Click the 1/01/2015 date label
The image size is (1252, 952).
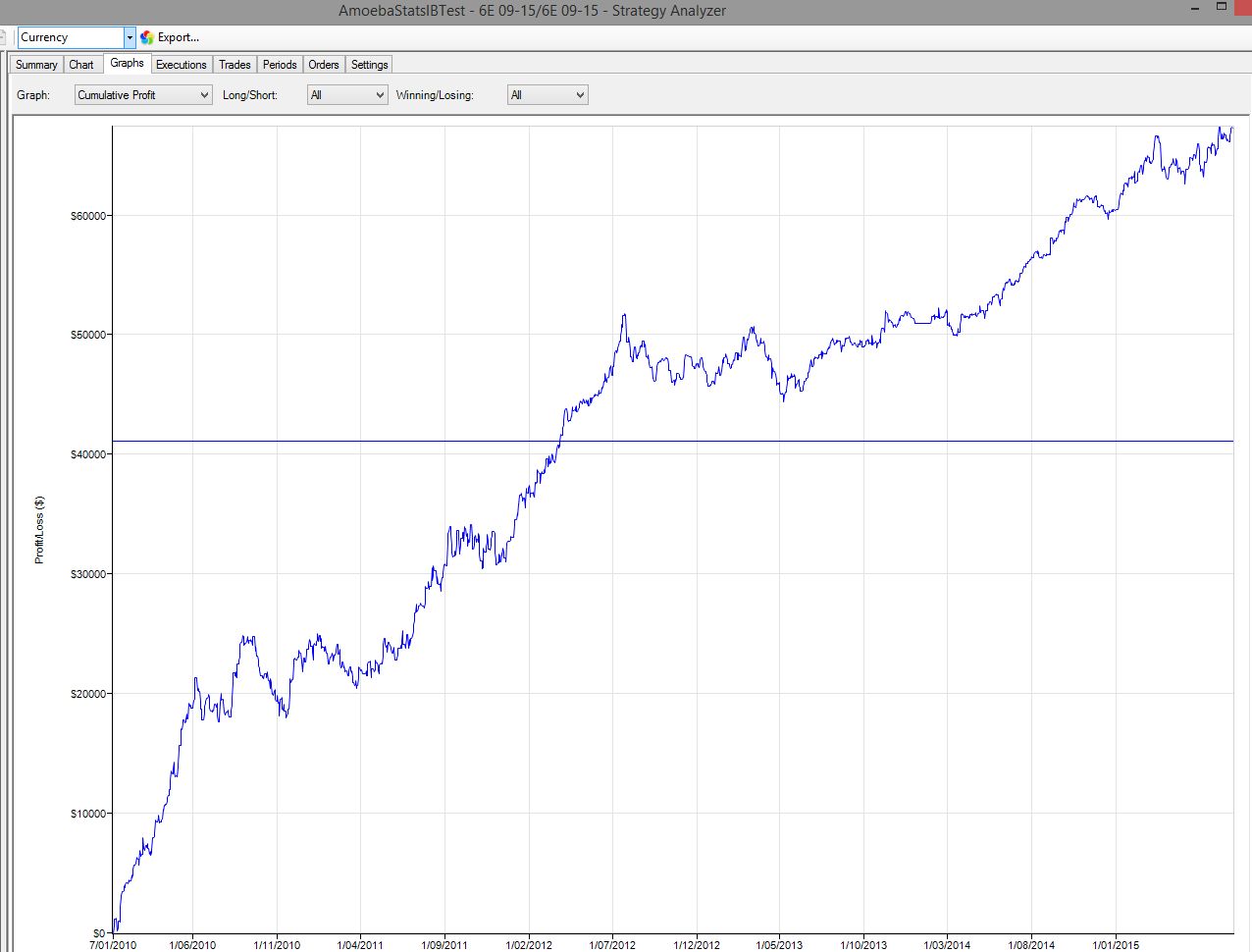pos(1116,945)
